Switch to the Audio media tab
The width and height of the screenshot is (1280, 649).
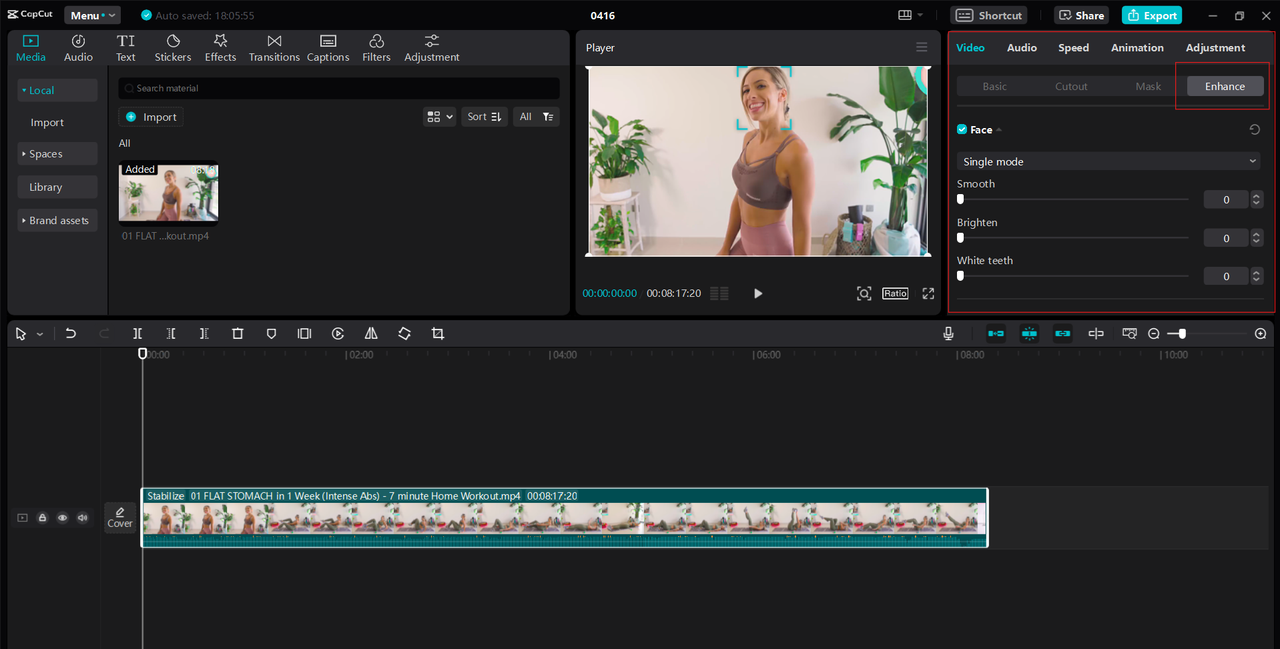[78, 48]
